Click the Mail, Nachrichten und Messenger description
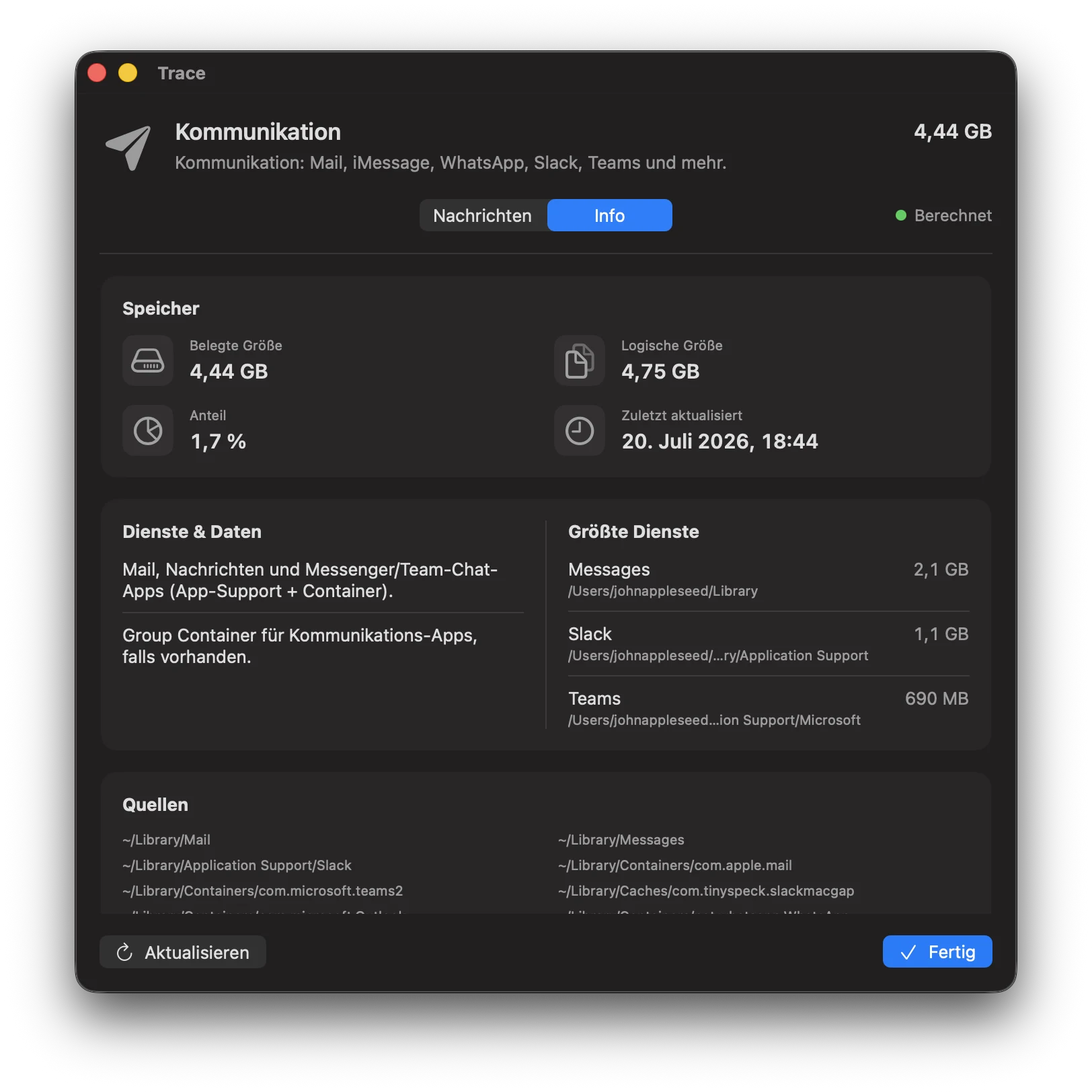This screenshot has height=1092, width=1092. 310,580
